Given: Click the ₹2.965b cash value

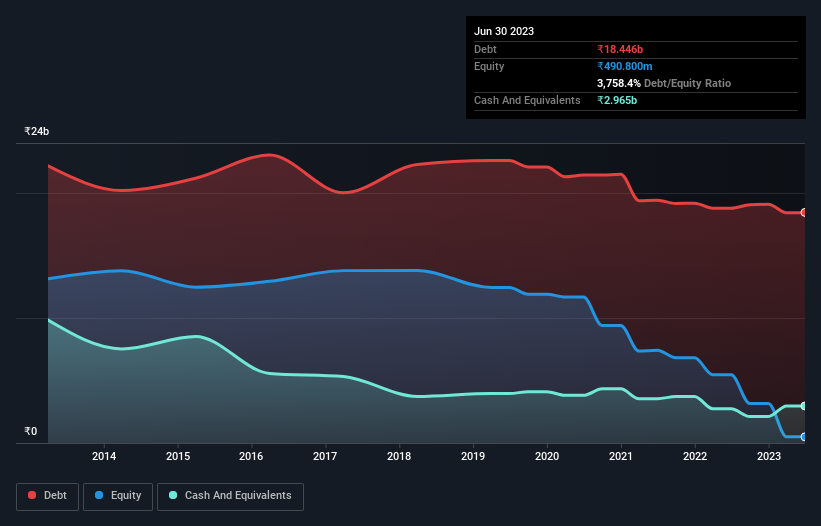Looking at the screenshot, I should pyautogui.click(x=617, y=100).
